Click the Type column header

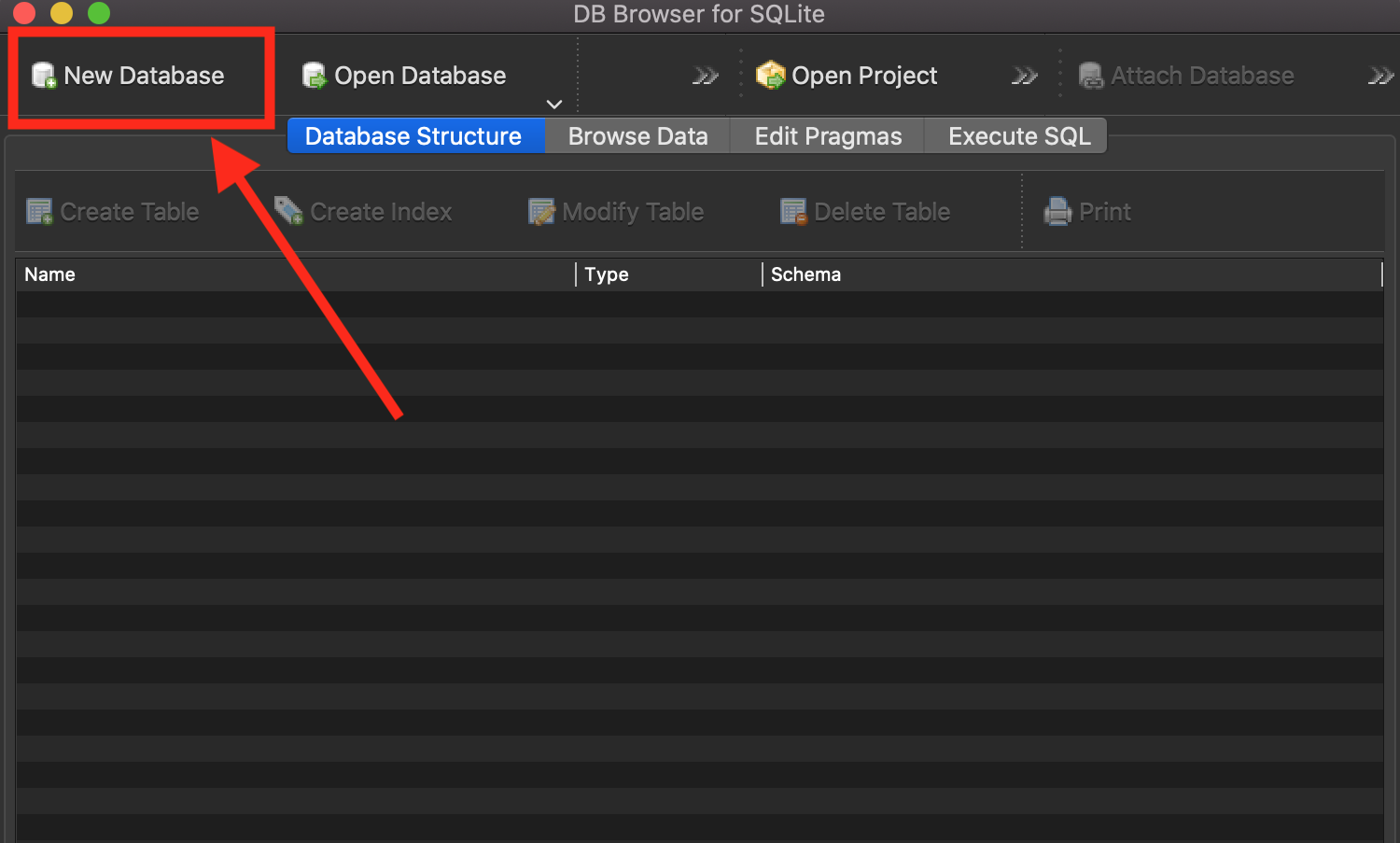pyautogui.click(x=669, y=274)
